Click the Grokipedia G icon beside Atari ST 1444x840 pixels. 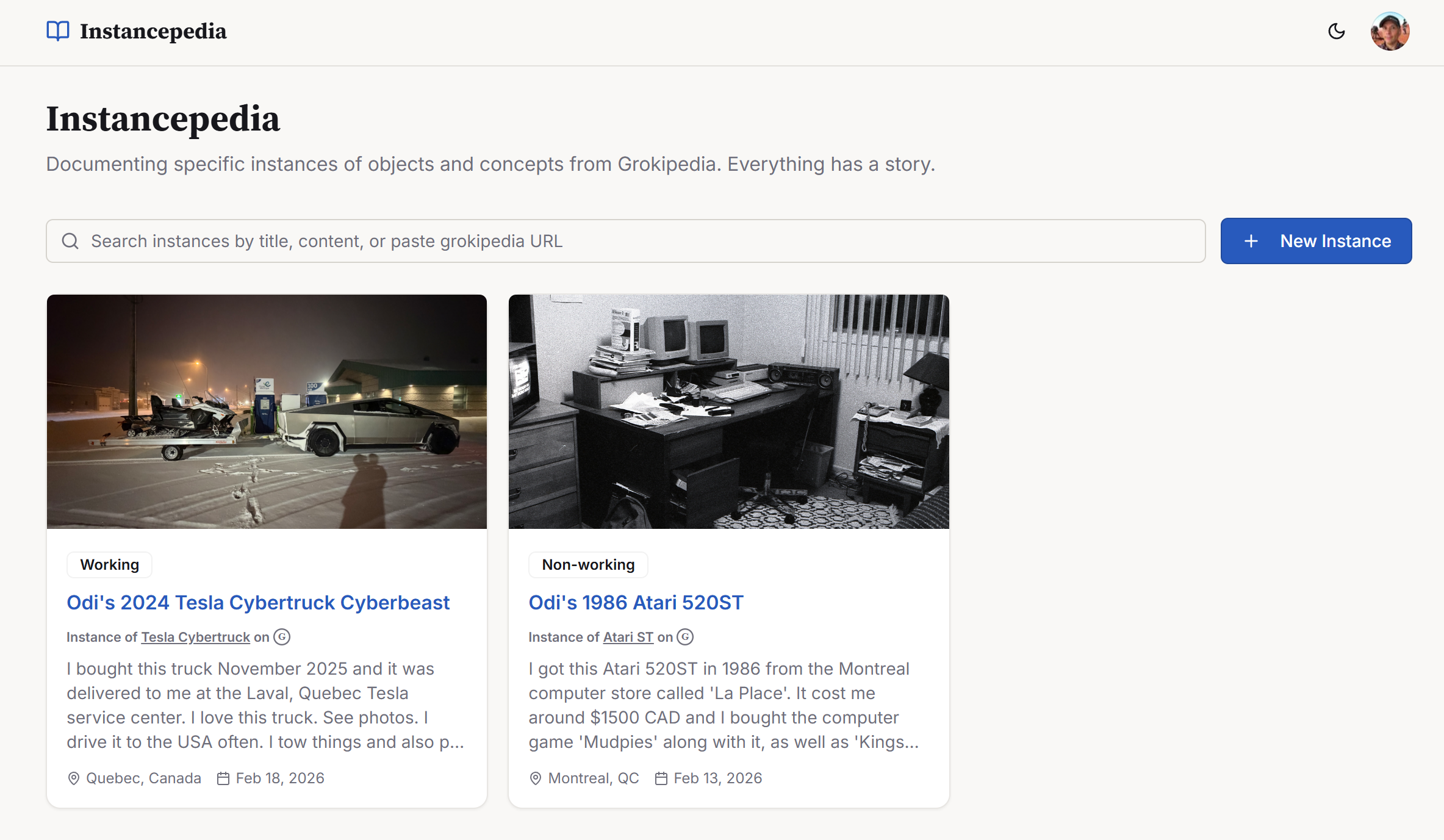click(x=684, y=637)
